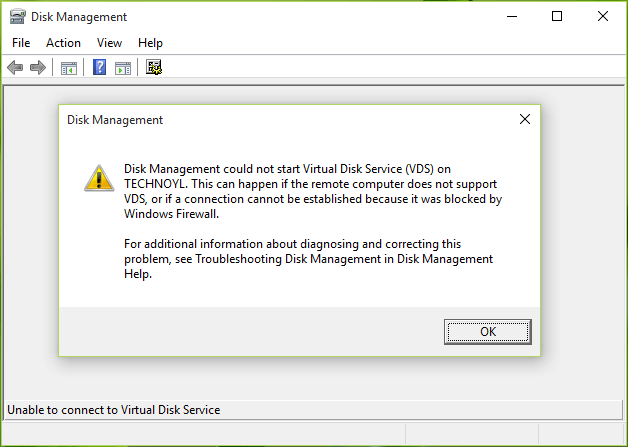Open Help via the blue question mark icon
Viewport: 628px width, 447px height.
coord(100,68)
